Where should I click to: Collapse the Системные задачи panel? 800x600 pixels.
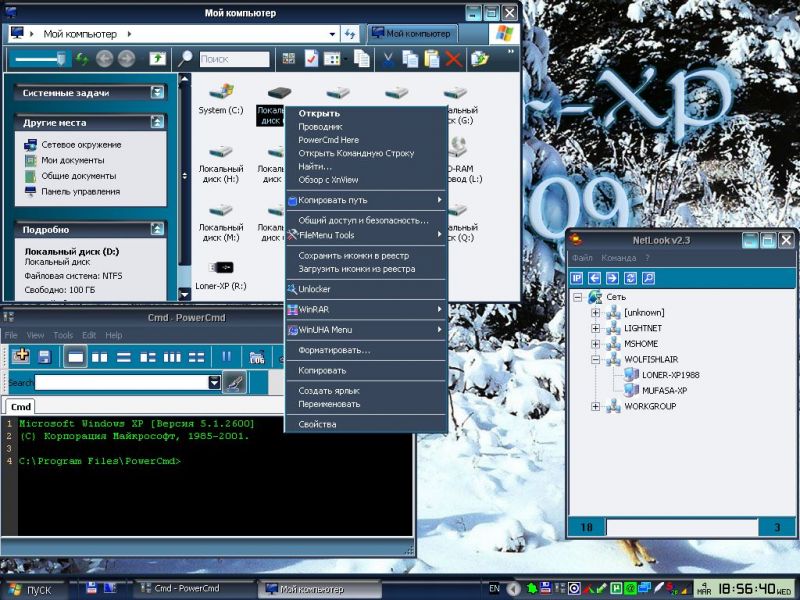point(157,93)
